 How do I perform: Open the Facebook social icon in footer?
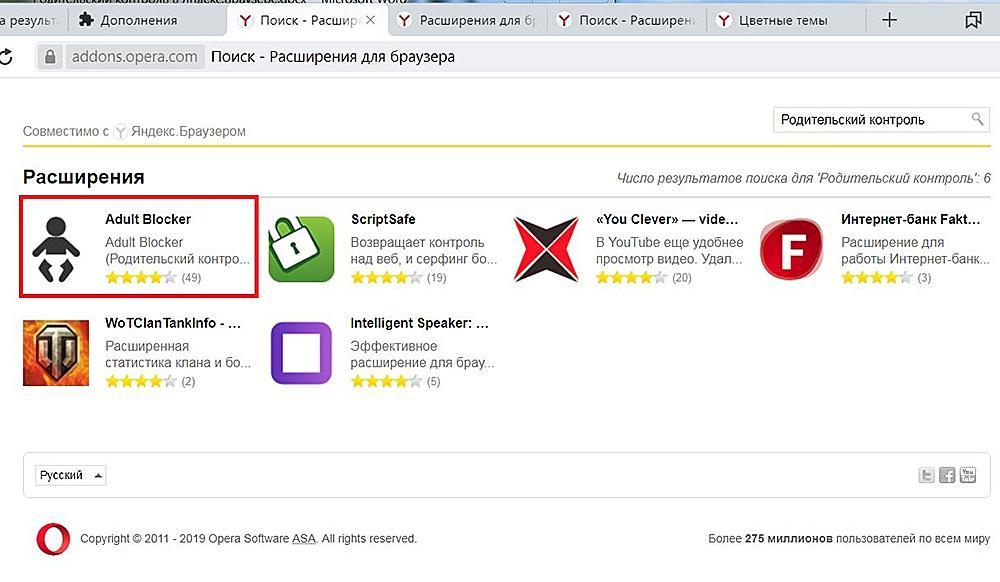(x=947, y=475)
